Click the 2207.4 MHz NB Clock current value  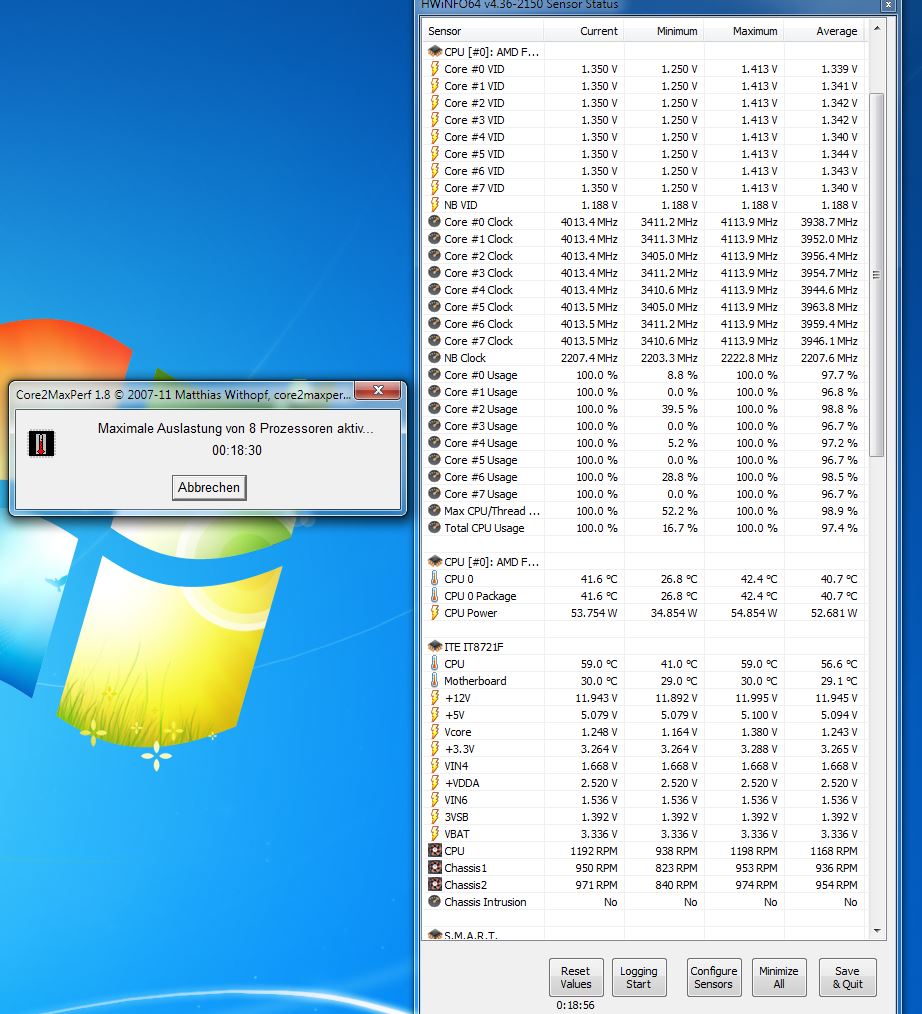coord(588,358)
